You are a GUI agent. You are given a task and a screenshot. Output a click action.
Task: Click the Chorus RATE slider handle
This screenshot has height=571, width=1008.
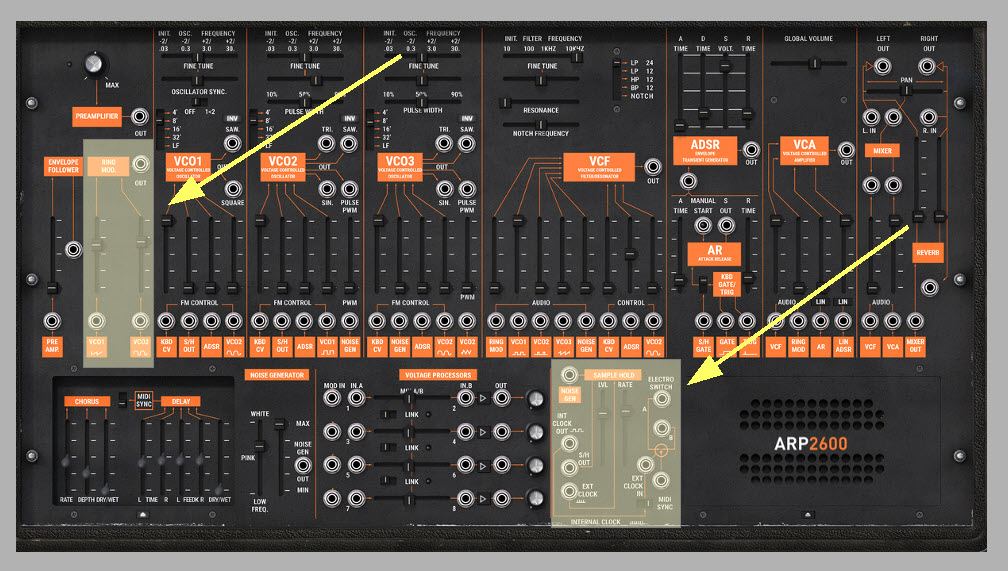pyautogui.click(x=66, y=462)
